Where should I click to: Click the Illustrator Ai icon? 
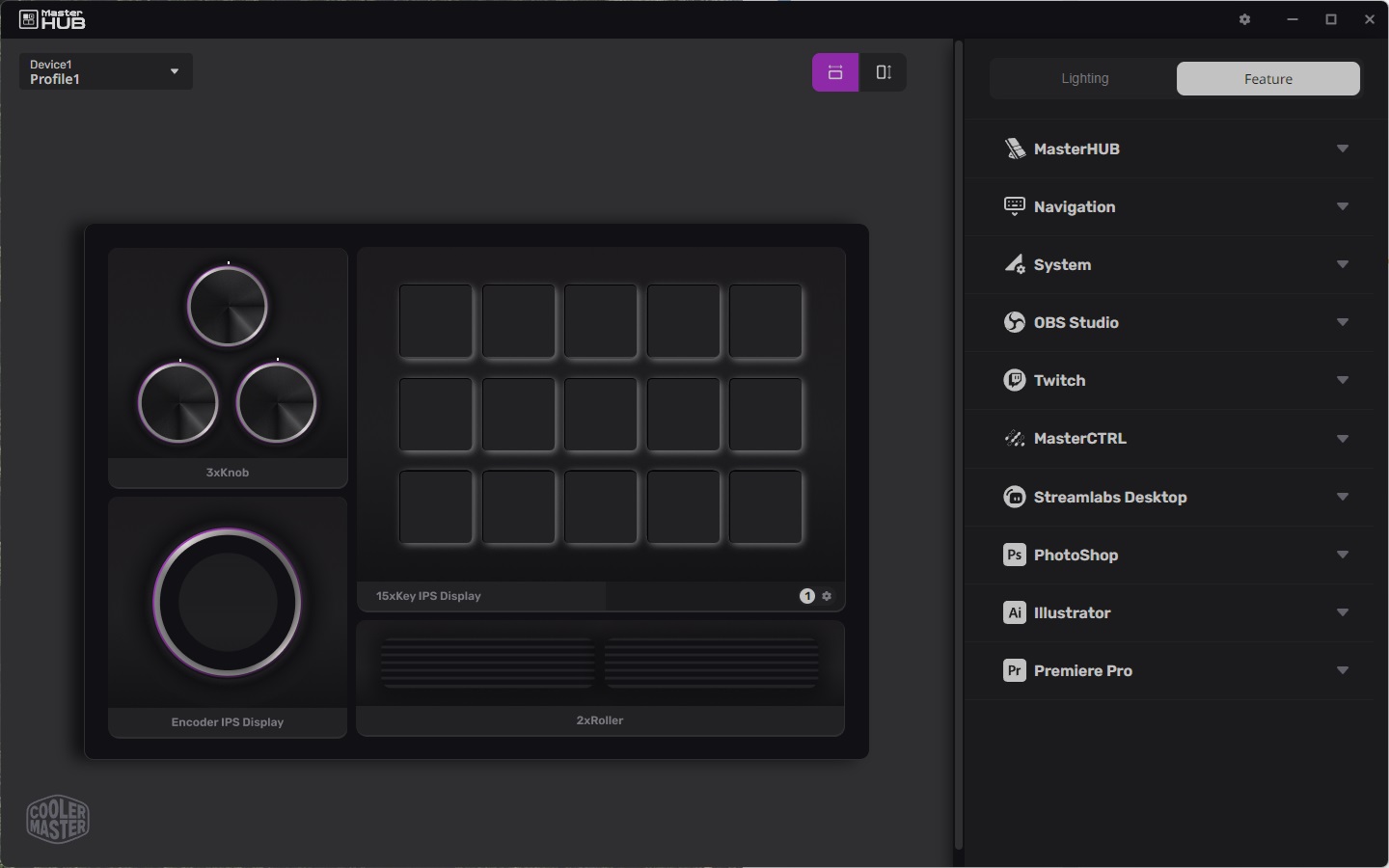(1015, 612)
